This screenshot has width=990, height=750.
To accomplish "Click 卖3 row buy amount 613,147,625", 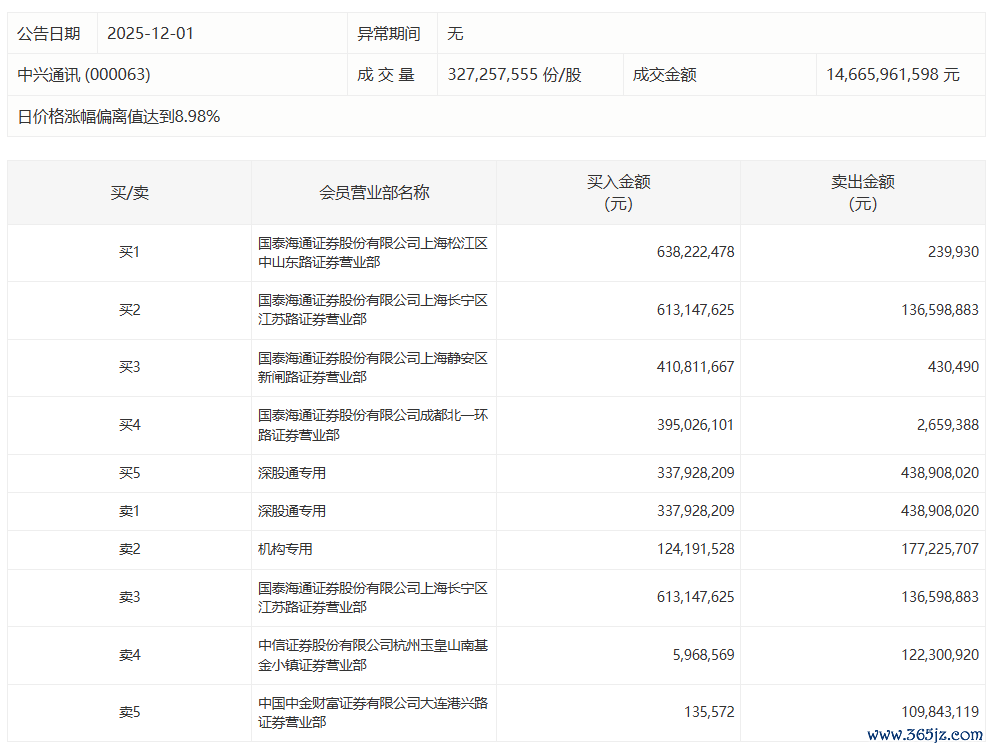I will coord(695,597).
